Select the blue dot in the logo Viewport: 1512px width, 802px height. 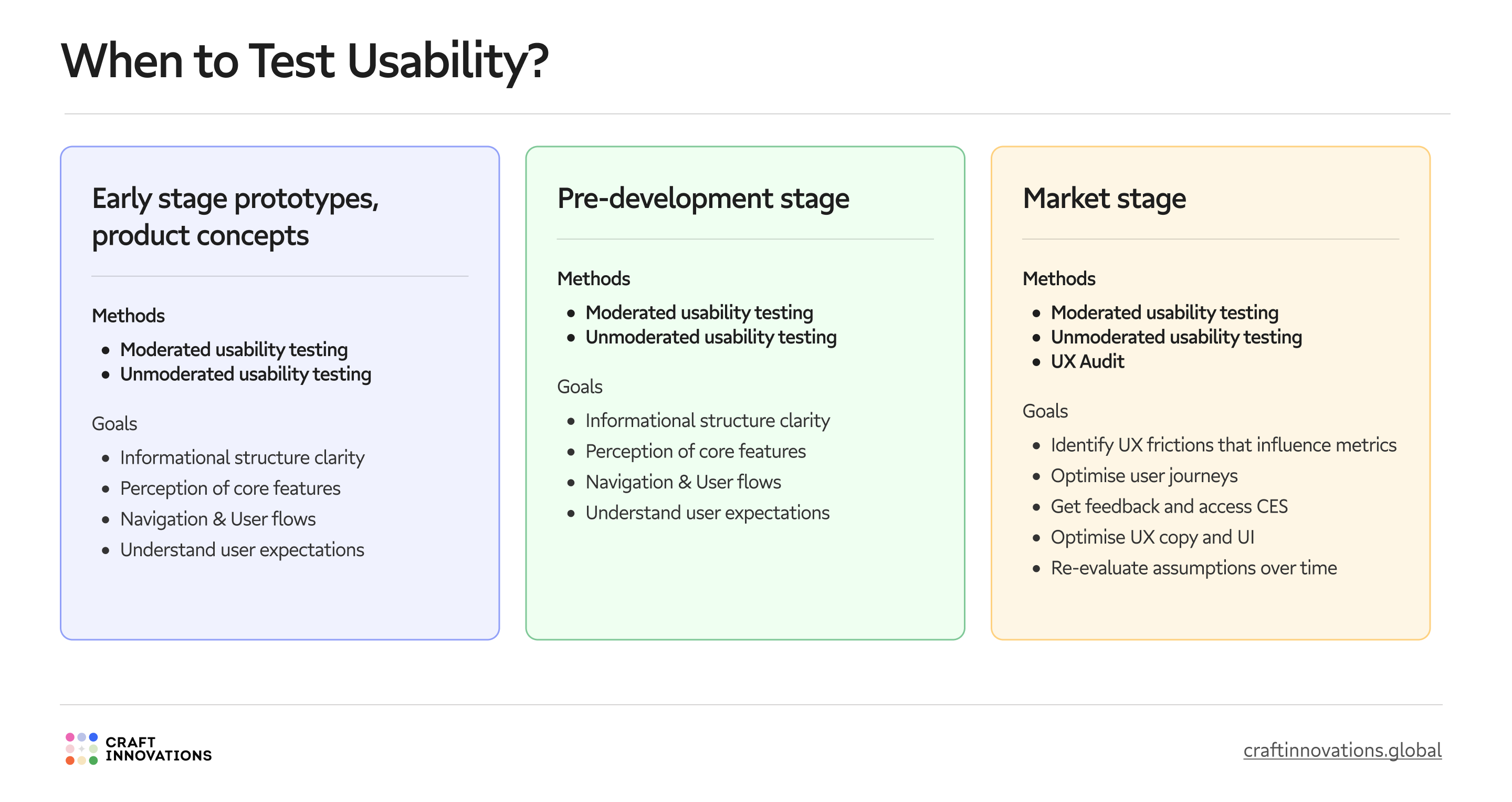(93, 738)
